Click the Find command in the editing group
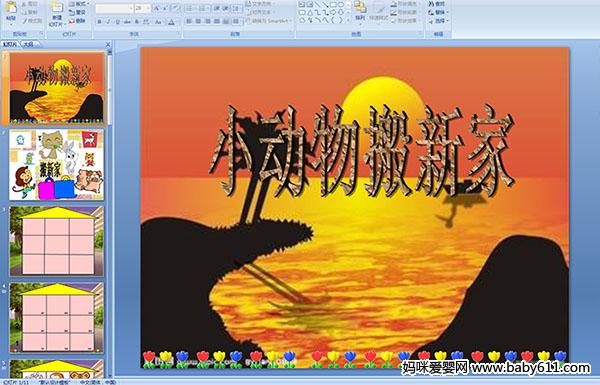This screenshot has width=600, height=385. 437,4
